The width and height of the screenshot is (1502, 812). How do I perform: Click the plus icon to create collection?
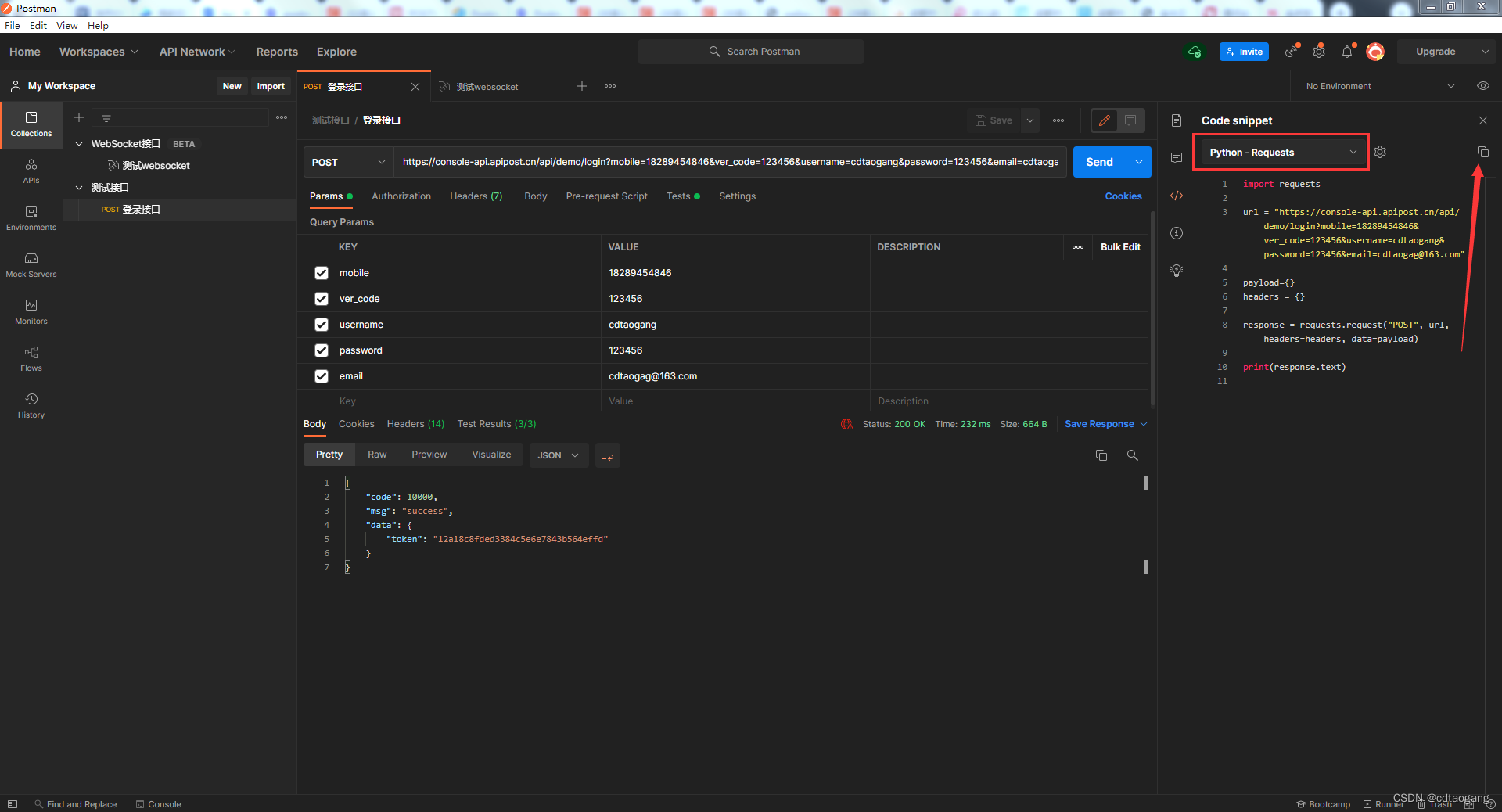point(79,117)
